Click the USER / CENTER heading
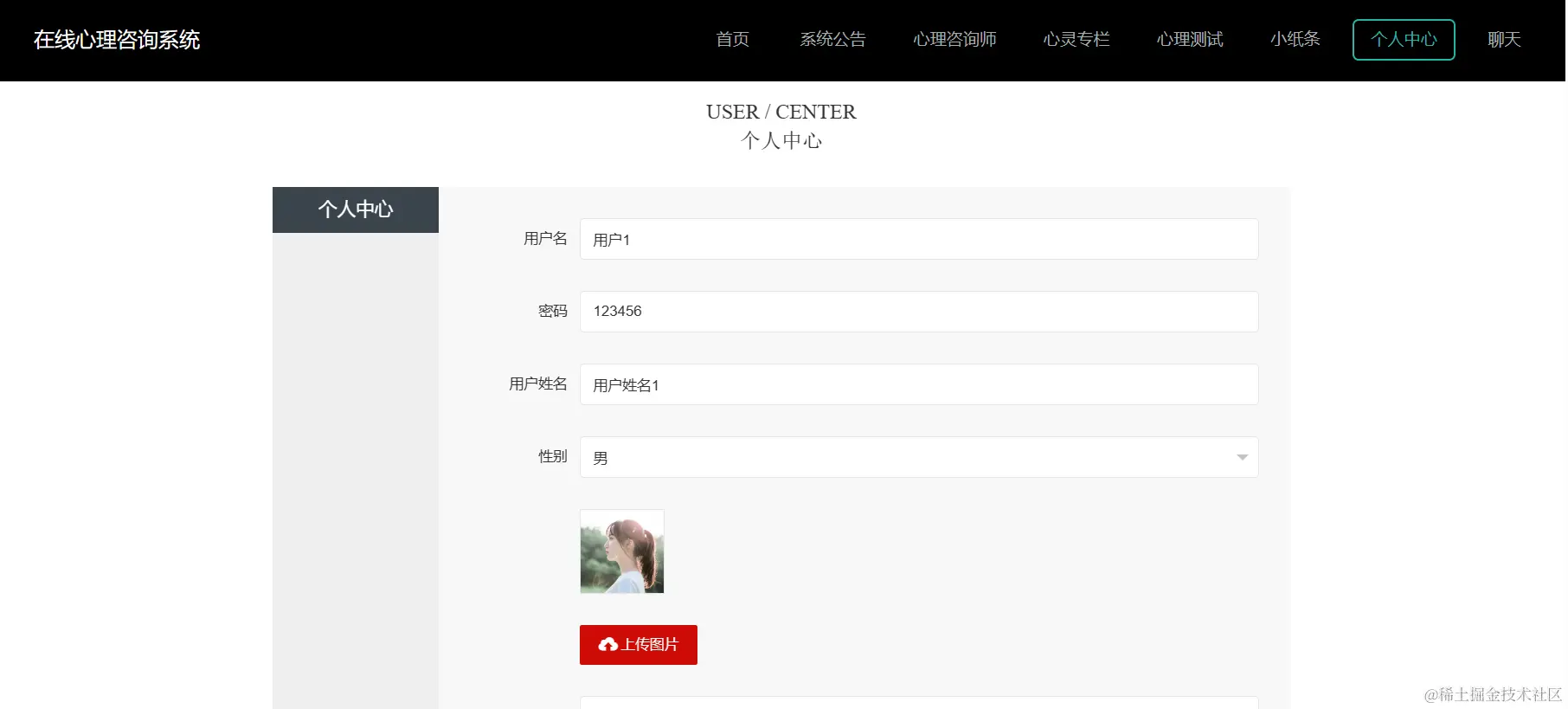This screenshot has height=709, width=1568. 781,112
